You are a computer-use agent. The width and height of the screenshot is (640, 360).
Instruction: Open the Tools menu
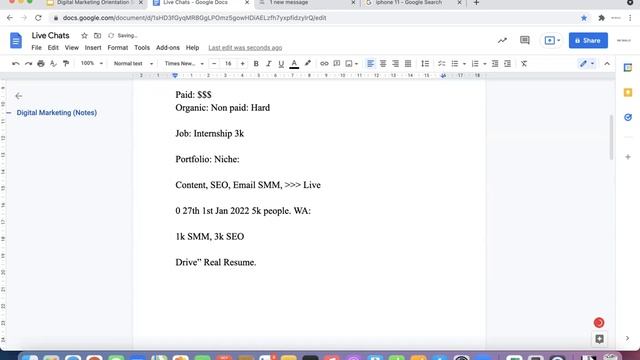pos(142,48)
